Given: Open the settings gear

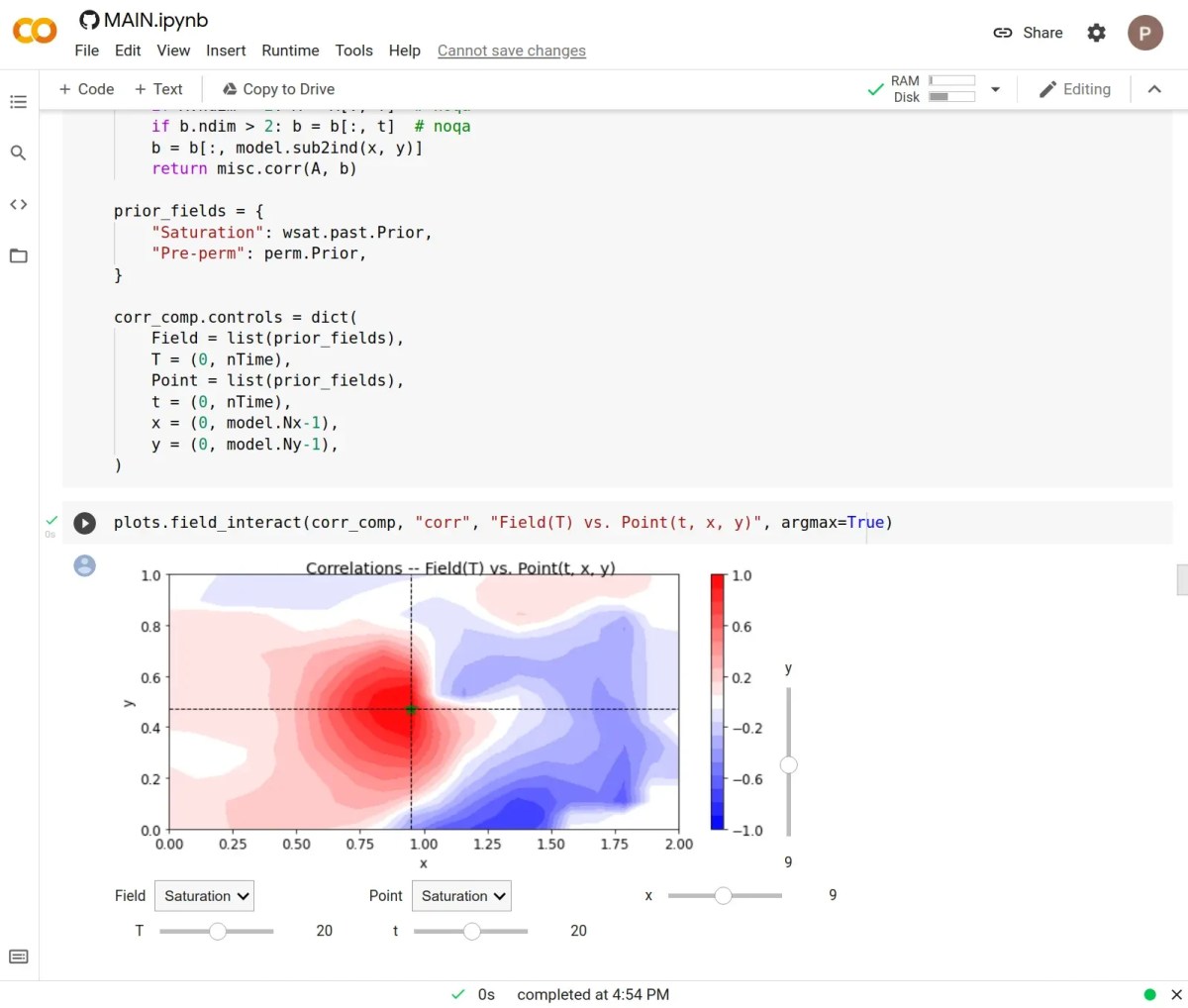Looking at the screenshot, I should pos(1096,33).
